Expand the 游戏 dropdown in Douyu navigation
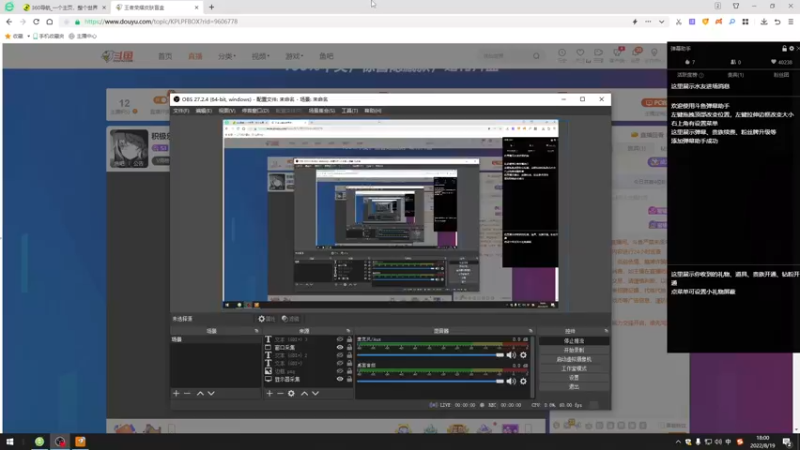Image resolution: width=800 pixels, height=450 pixels. pos(294,56)
